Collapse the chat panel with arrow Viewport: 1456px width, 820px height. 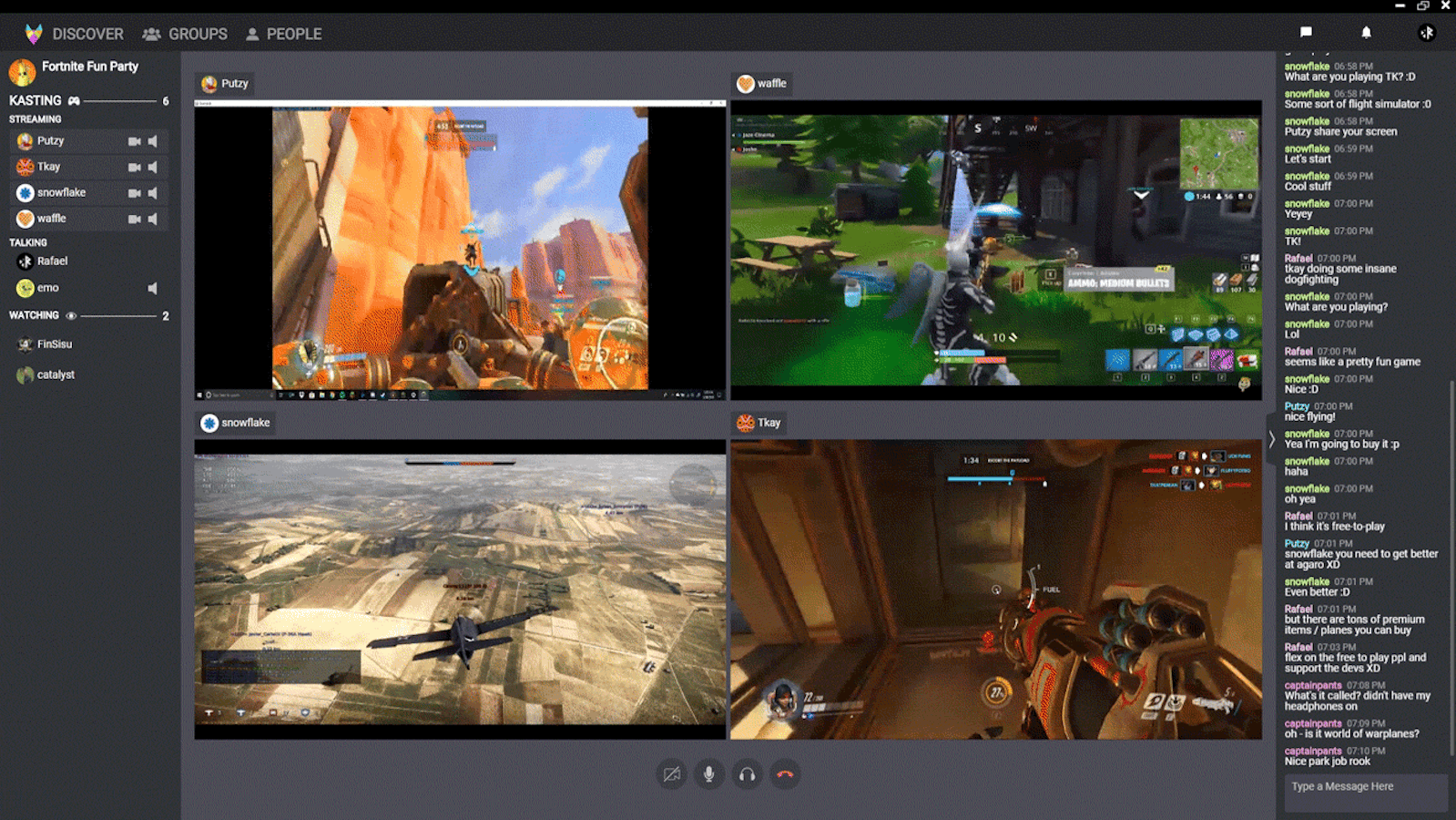click(x=1271, y=439)
